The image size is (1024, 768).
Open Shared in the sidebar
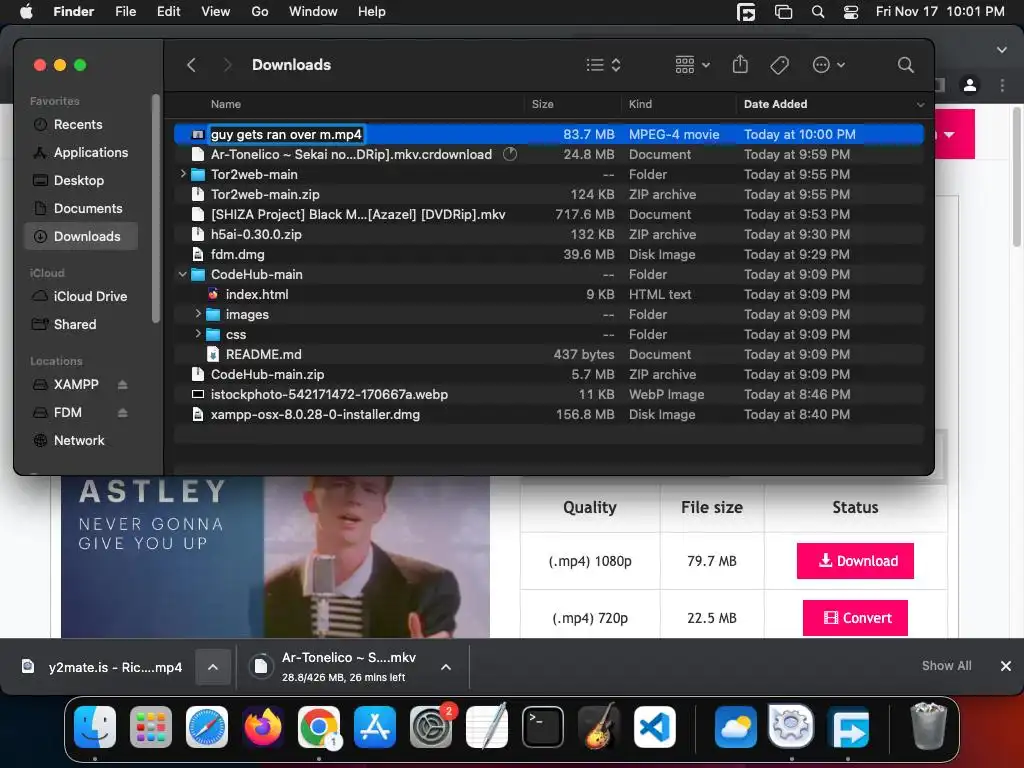pos(80,325)
